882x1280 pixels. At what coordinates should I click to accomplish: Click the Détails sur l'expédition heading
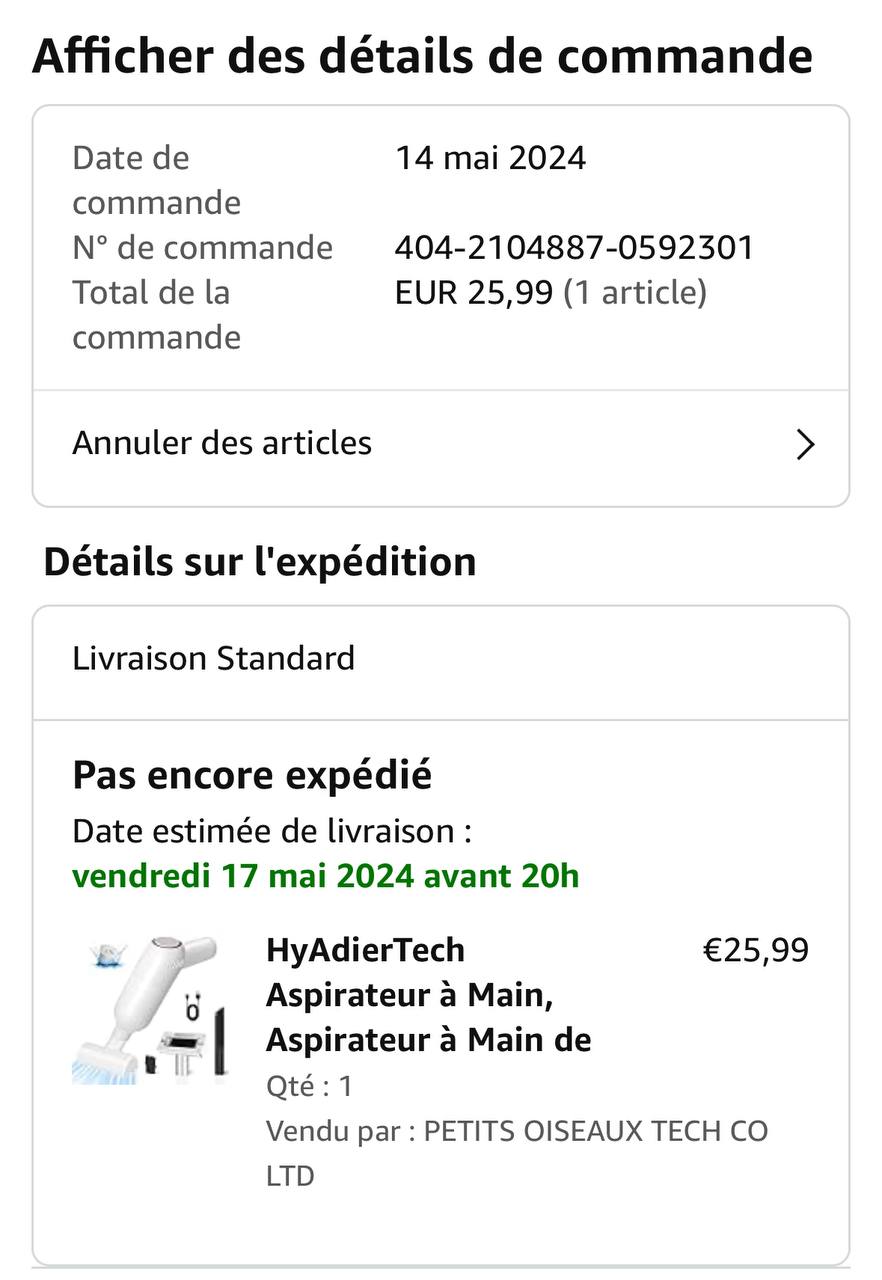259,562
